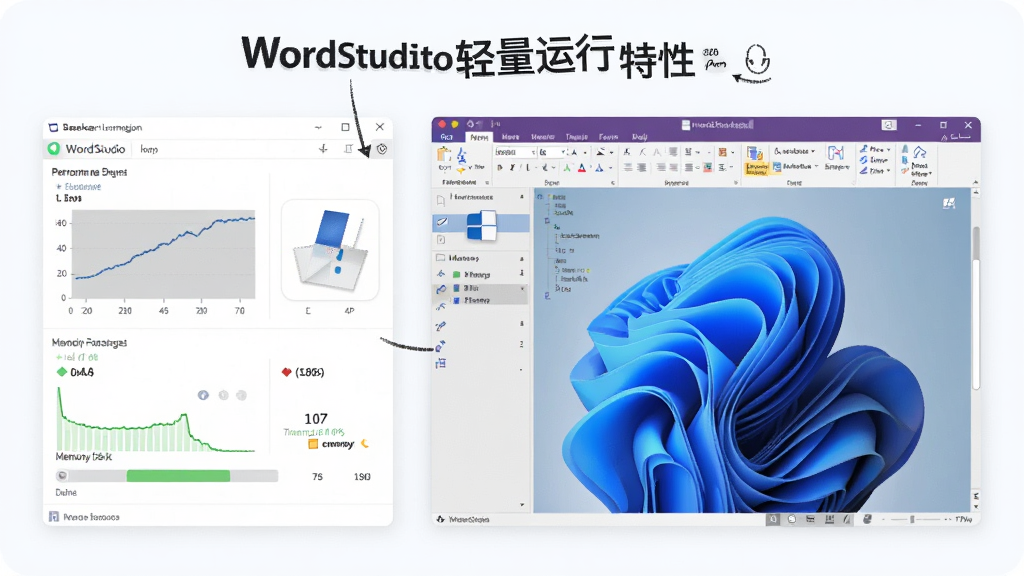Click the 3D document thumbnail in WordStudio
Screen dimensions: 1024x576
tap(330, 250)
